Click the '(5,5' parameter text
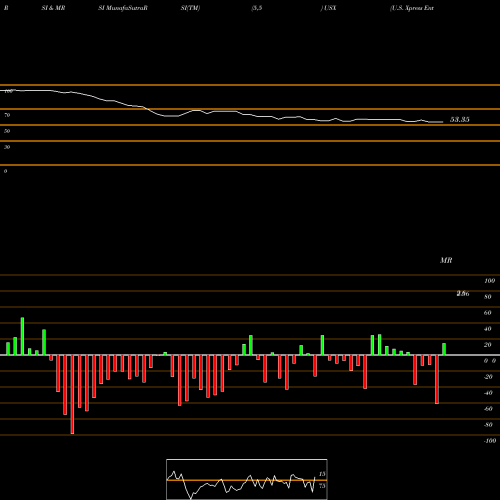 coord(257,8)
